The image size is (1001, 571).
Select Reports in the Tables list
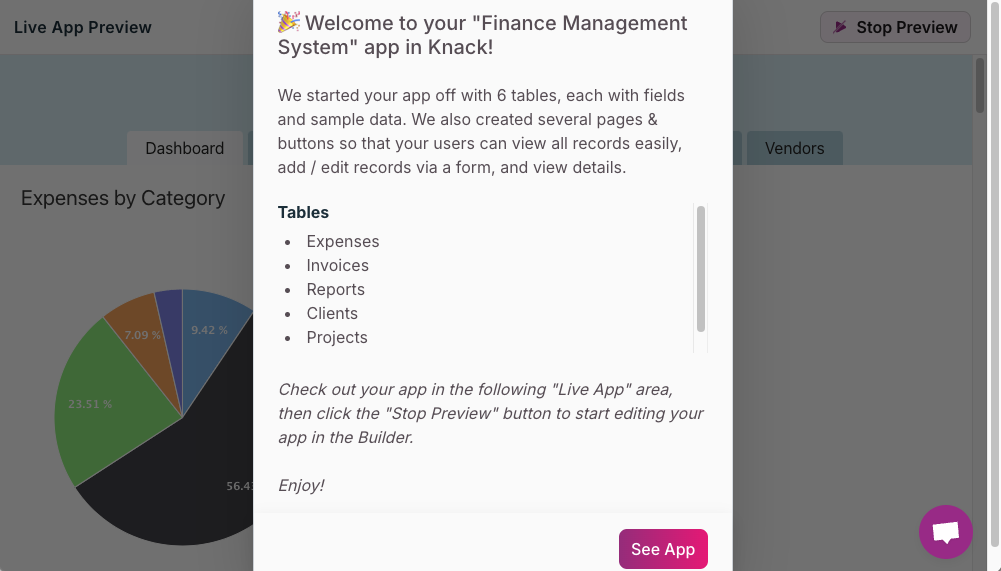pyautogui.click(x=336, y=289)
